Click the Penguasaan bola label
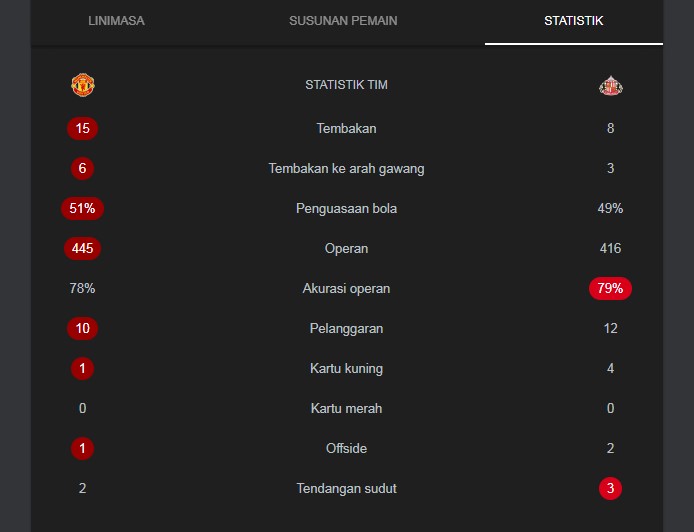The height and width of the screenshot is (532, 694). click(x=346, y=208)
